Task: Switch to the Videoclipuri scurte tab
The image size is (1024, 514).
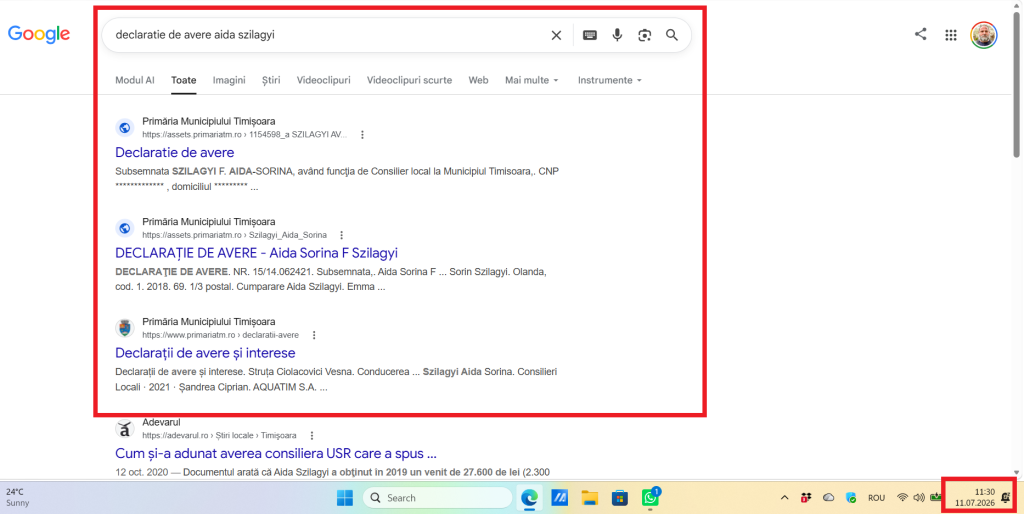Action: tap(409, 80)
